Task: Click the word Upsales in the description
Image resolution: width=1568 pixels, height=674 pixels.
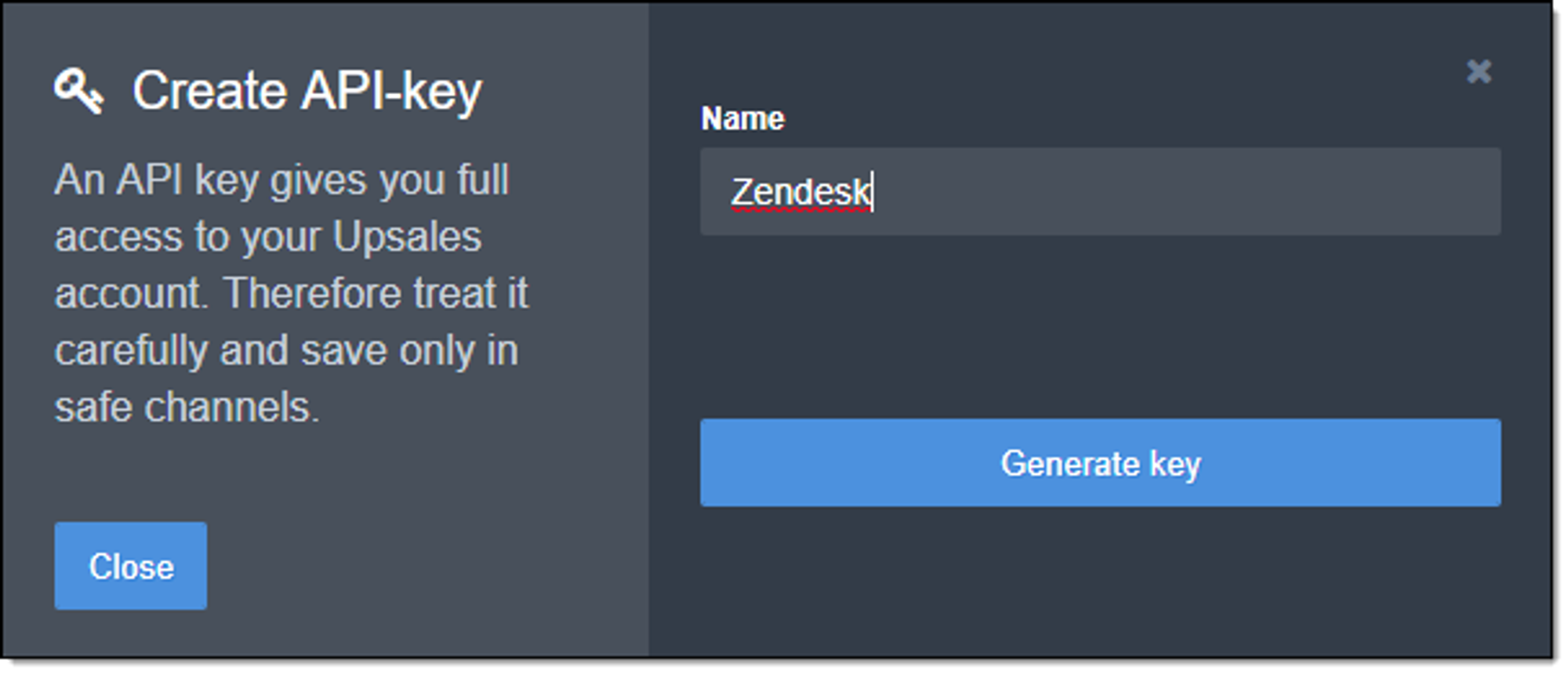Action: (407, 237)
